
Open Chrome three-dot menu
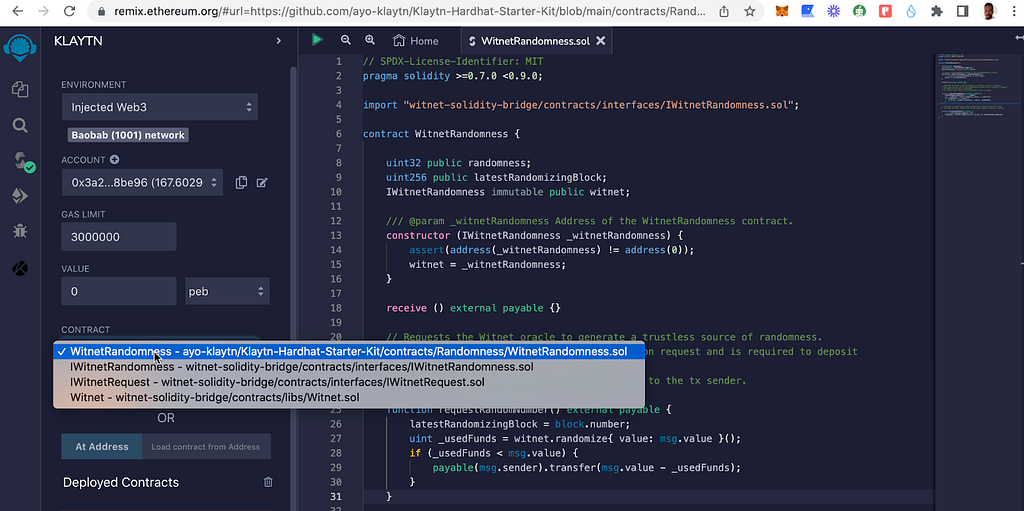(x=1013, y=11)
